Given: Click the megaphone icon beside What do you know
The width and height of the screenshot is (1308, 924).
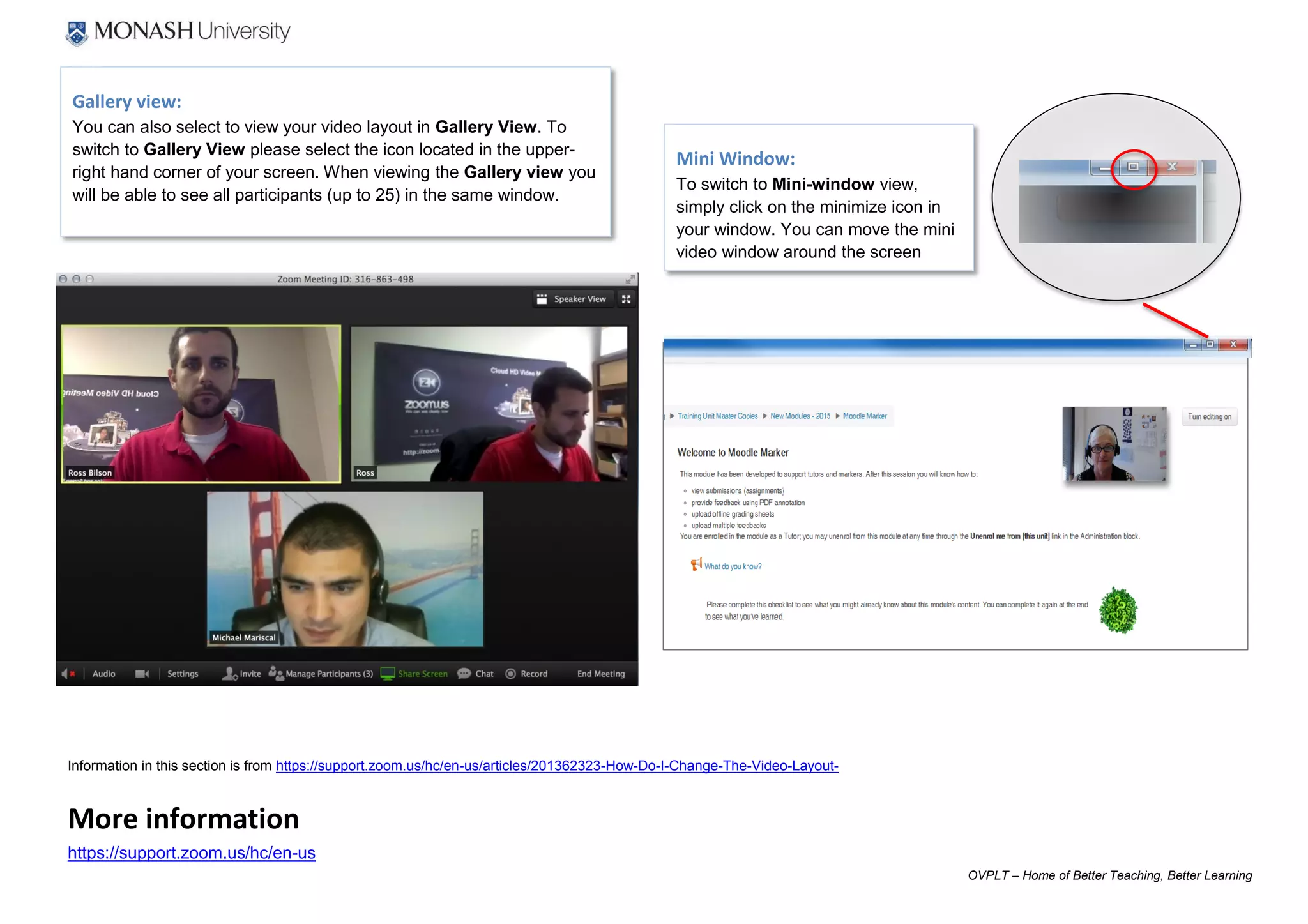Looking at the screenshot, I should pyautogui.click(x=696, y=564).
